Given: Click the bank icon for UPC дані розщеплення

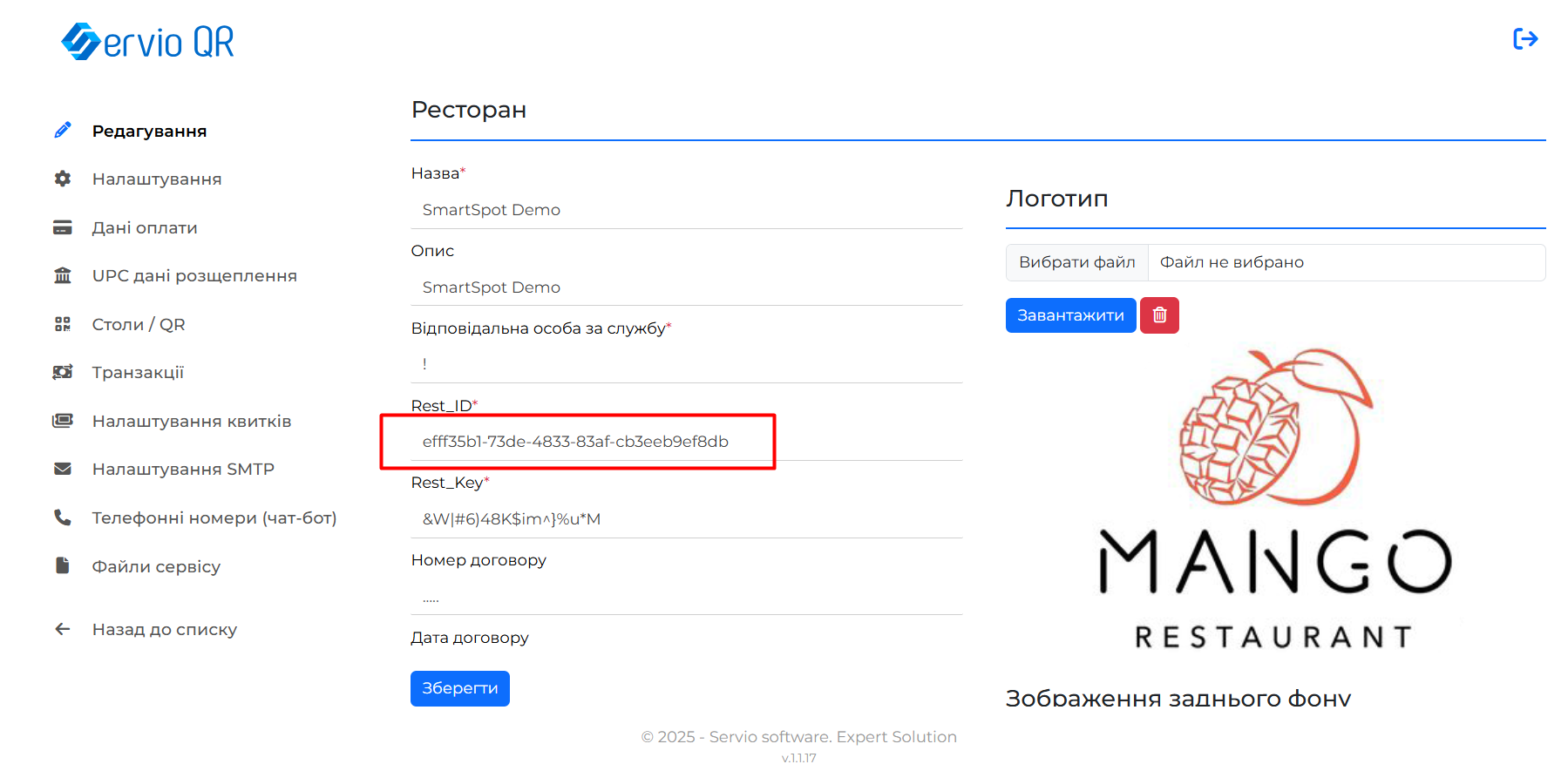Looking at the screenshot, I should tap(63, 275).
